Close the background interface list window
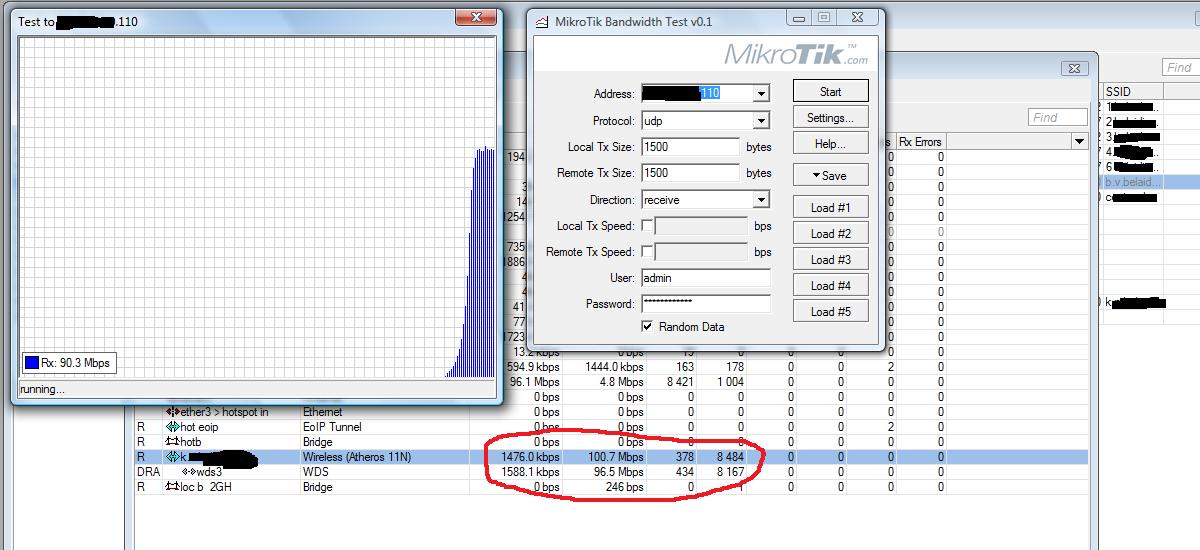 1075,67
